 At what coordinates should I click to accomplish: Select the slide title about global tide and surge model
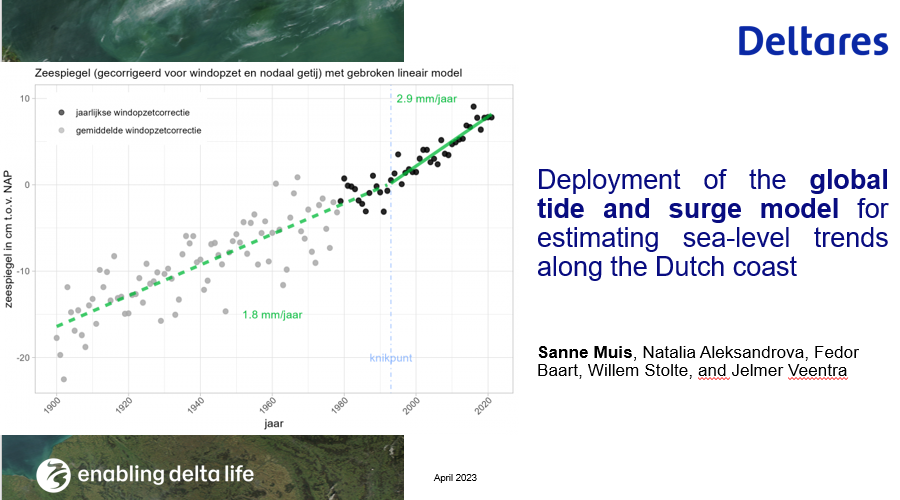[712, 223]
